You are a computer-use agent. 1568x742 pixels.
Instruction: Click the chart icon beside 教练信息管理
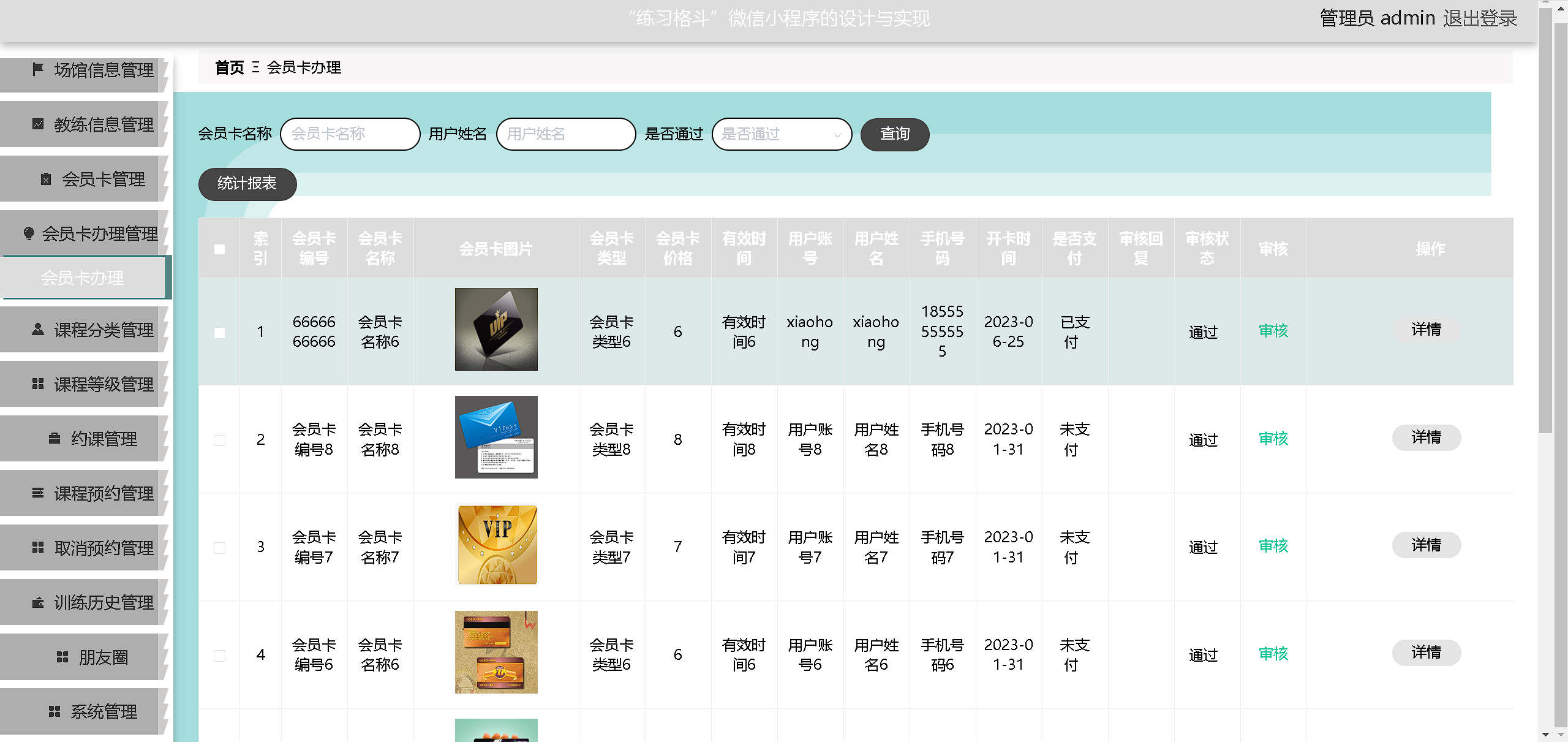click(x=38, y=124)
